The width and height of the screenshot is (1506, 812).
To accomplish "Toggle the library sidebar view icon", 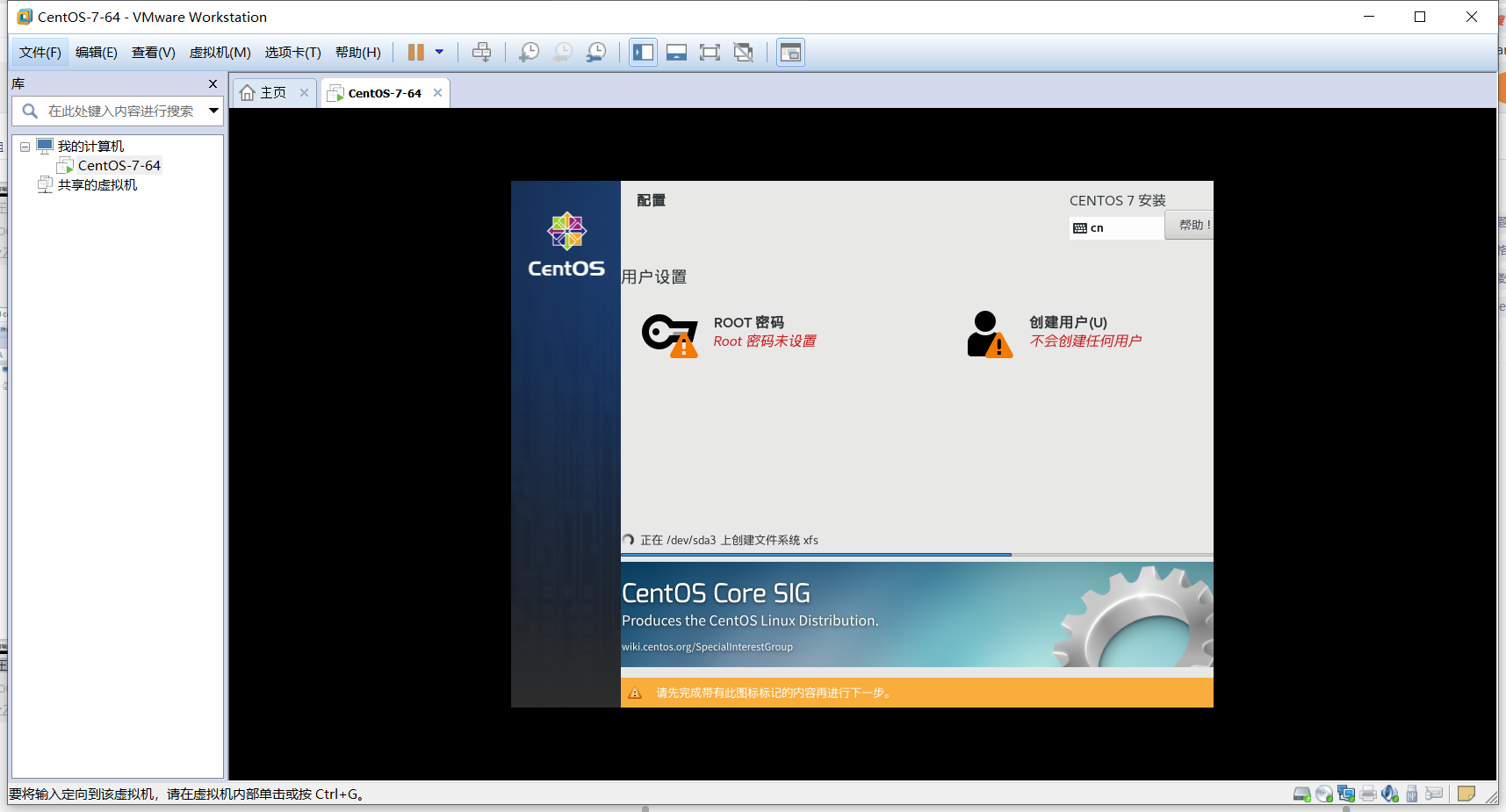I will pyautogui.click(x=644, y=53).
